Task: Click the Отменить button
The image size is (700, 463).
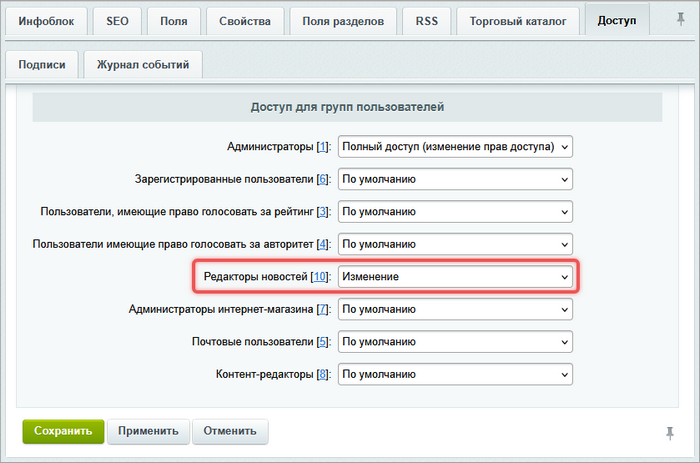Action: (x=230, y=431)
